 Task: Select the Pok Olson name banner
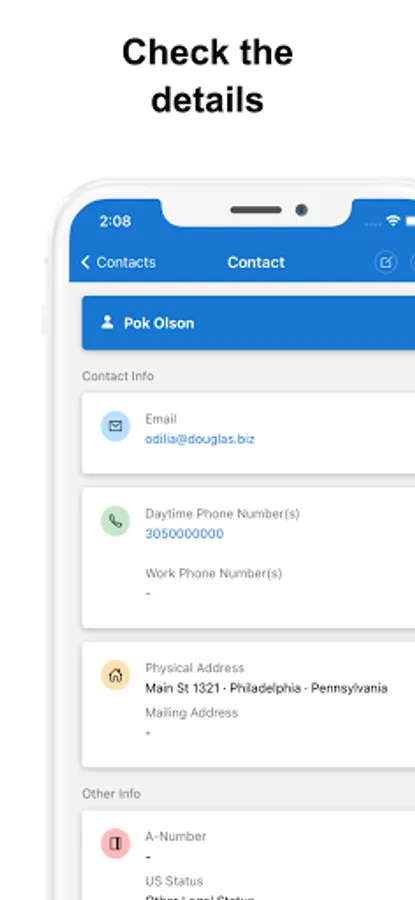click(249, 323)
